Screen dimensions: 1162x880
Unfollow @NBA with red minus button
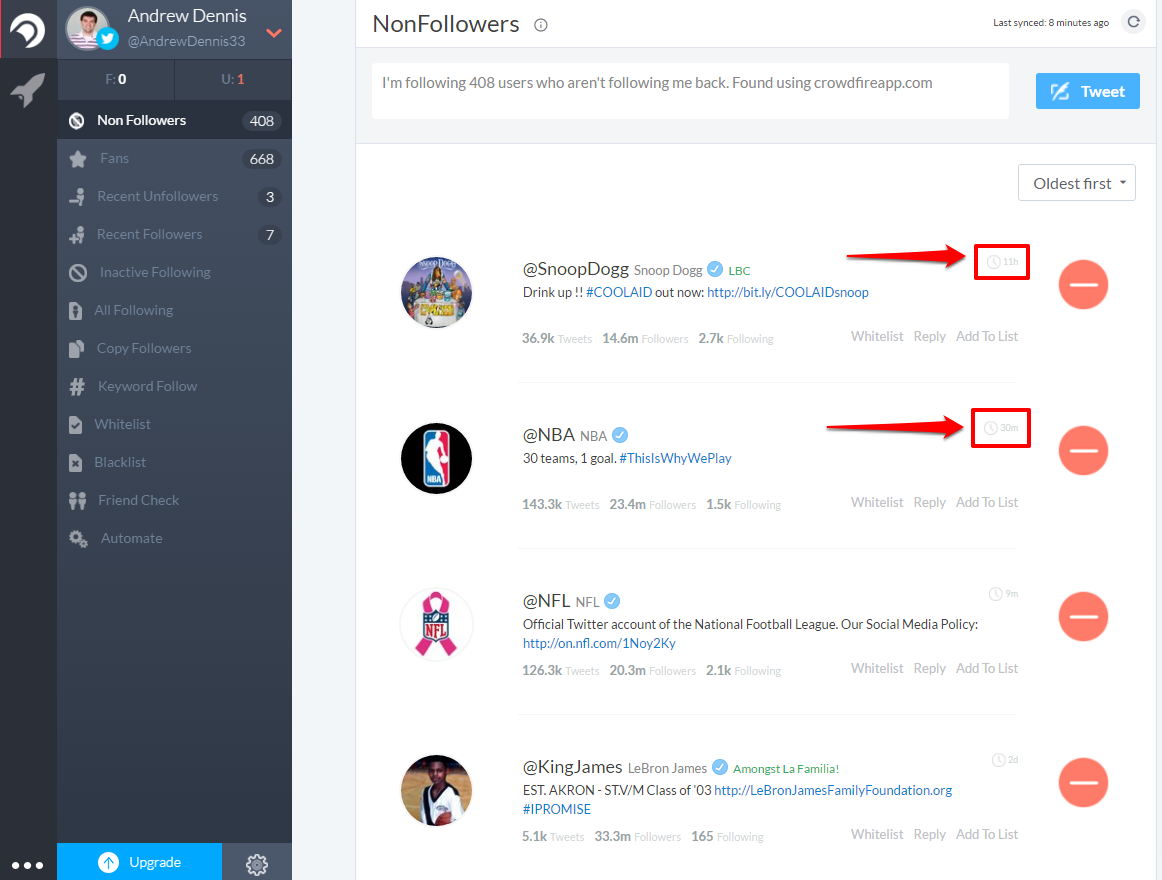(x=1083, y=450)
